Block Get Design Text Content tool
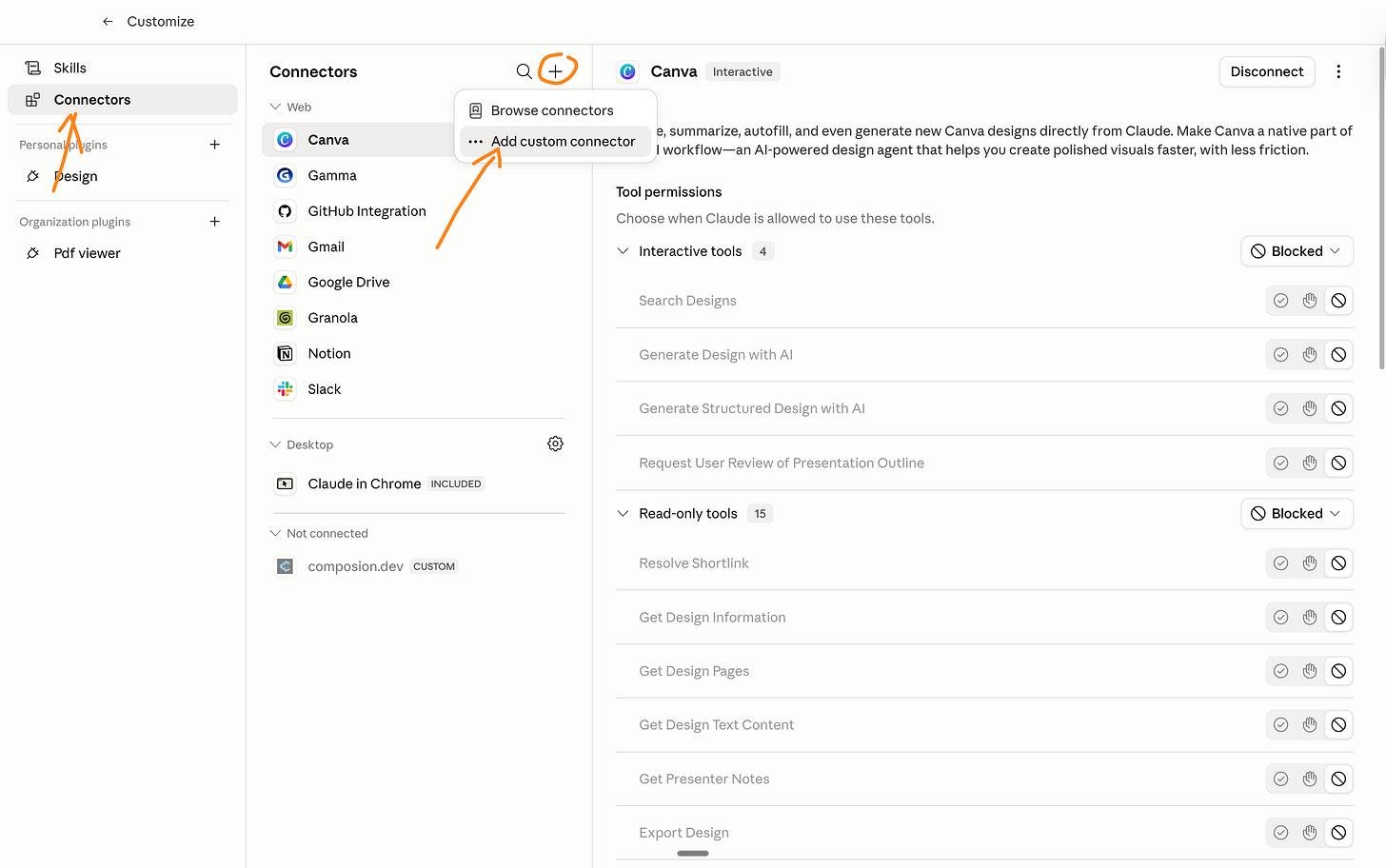Viewport: 1386px width, 868px height. click(x=1338, y=725)
